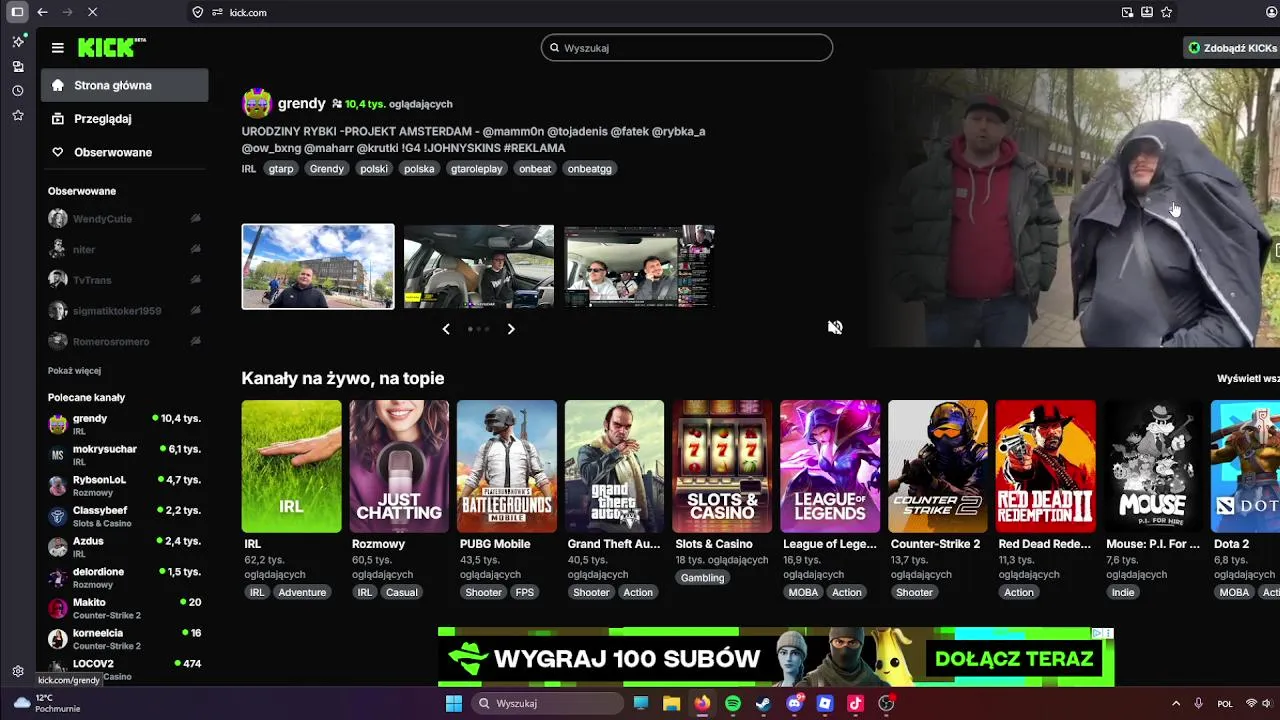Open sigmatiktoker1959 followed channel
The image size is (1280, 720).
pyautogui.click(x=125, y=311)
